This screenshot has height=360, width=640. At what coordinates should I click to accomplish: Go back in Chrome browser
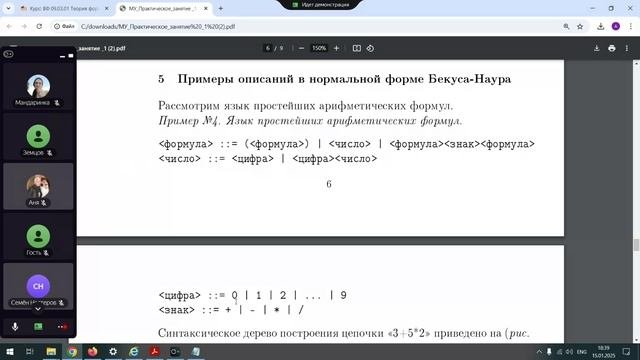click(9, 26)
